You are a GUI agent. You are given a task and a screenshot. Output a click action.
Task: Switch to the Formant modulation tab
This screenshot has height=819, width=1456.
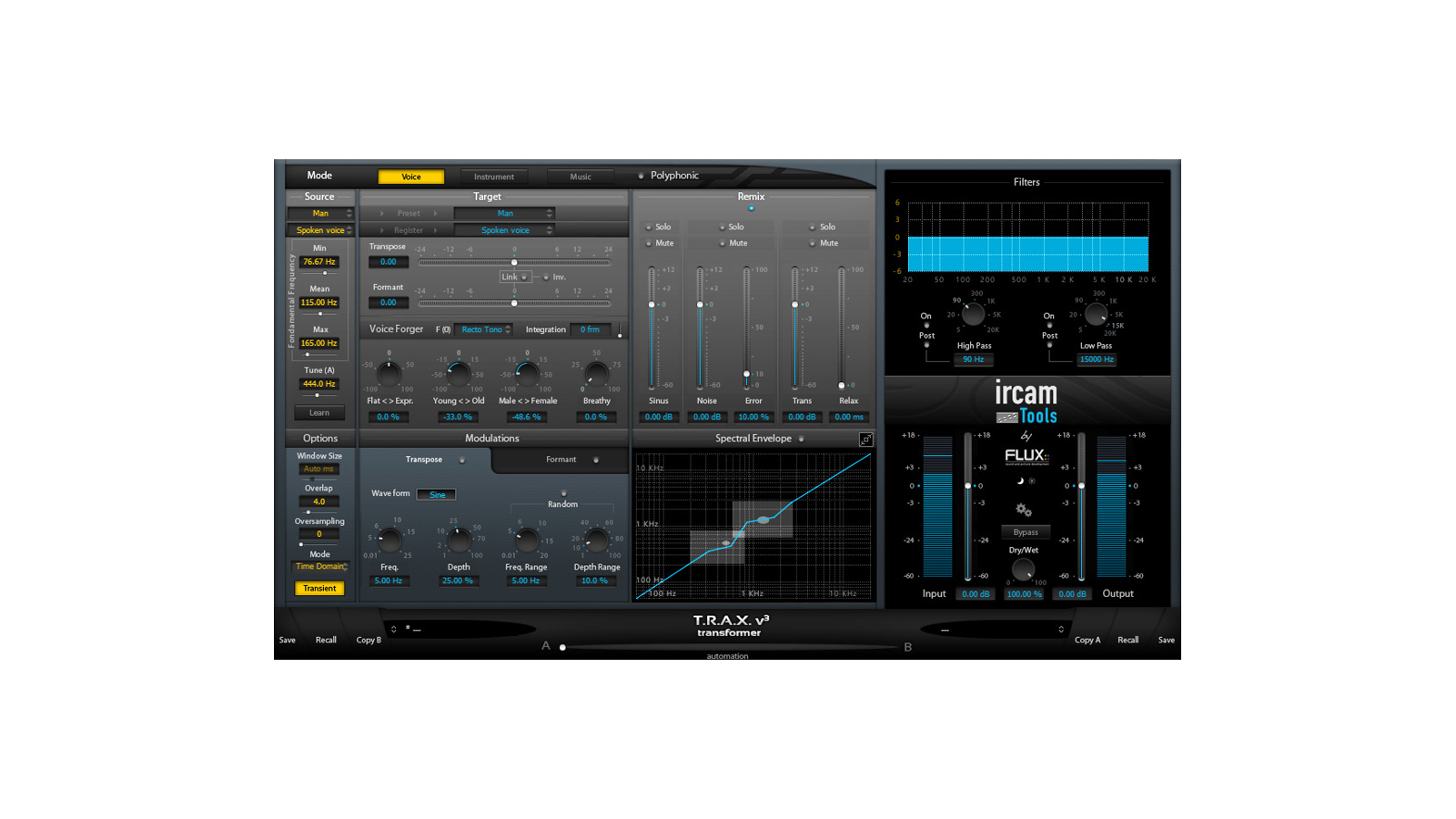[561, 460]
